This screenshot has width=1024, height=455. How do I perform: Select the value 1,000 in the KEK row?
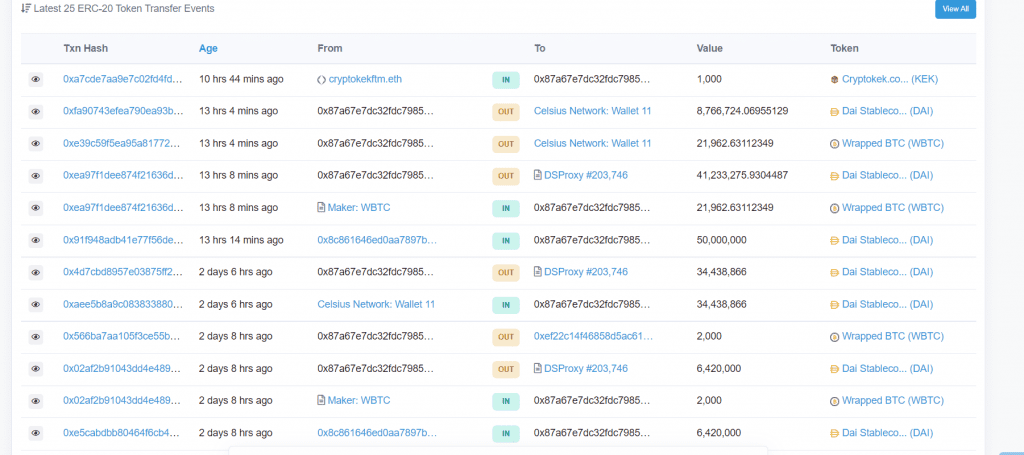click(x=709, y=79)
